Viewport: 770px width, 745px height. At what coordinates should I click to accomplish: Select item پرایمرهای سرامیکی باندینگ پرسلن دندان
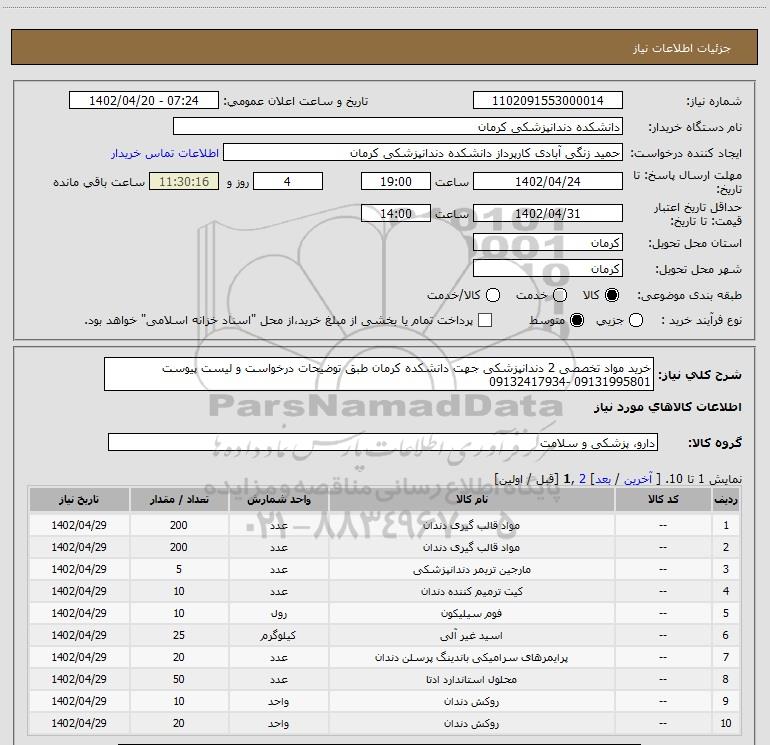click(471, 657)
